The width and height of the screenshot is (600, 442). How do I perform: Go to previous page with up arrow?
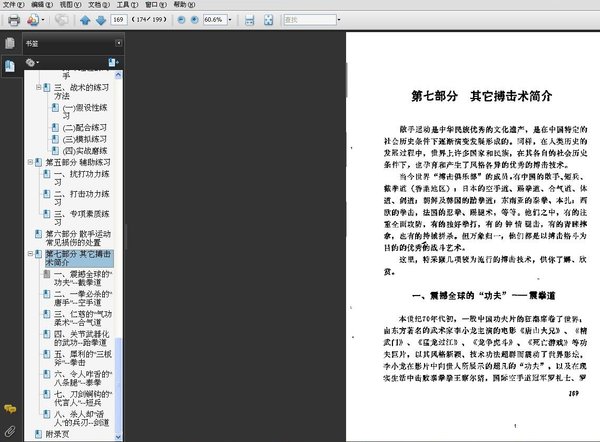tap(85, 20)
